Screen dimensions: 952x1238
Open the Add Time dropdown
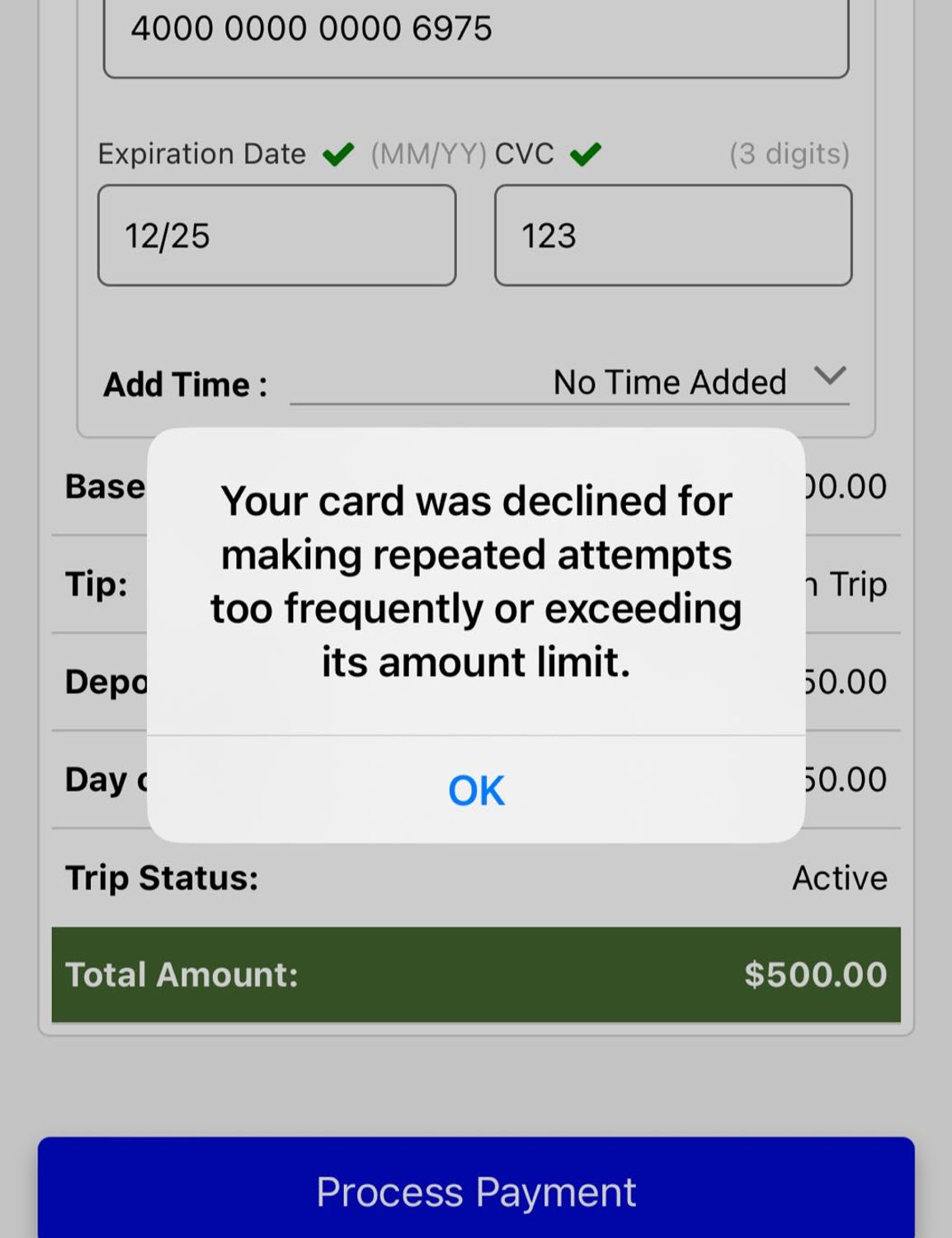[x=569, y=382]
